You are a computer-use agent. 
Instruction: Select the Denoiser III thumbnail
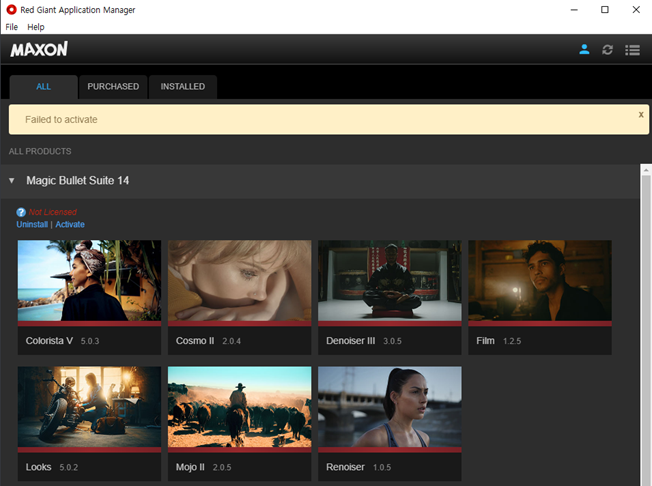[390, 281]
